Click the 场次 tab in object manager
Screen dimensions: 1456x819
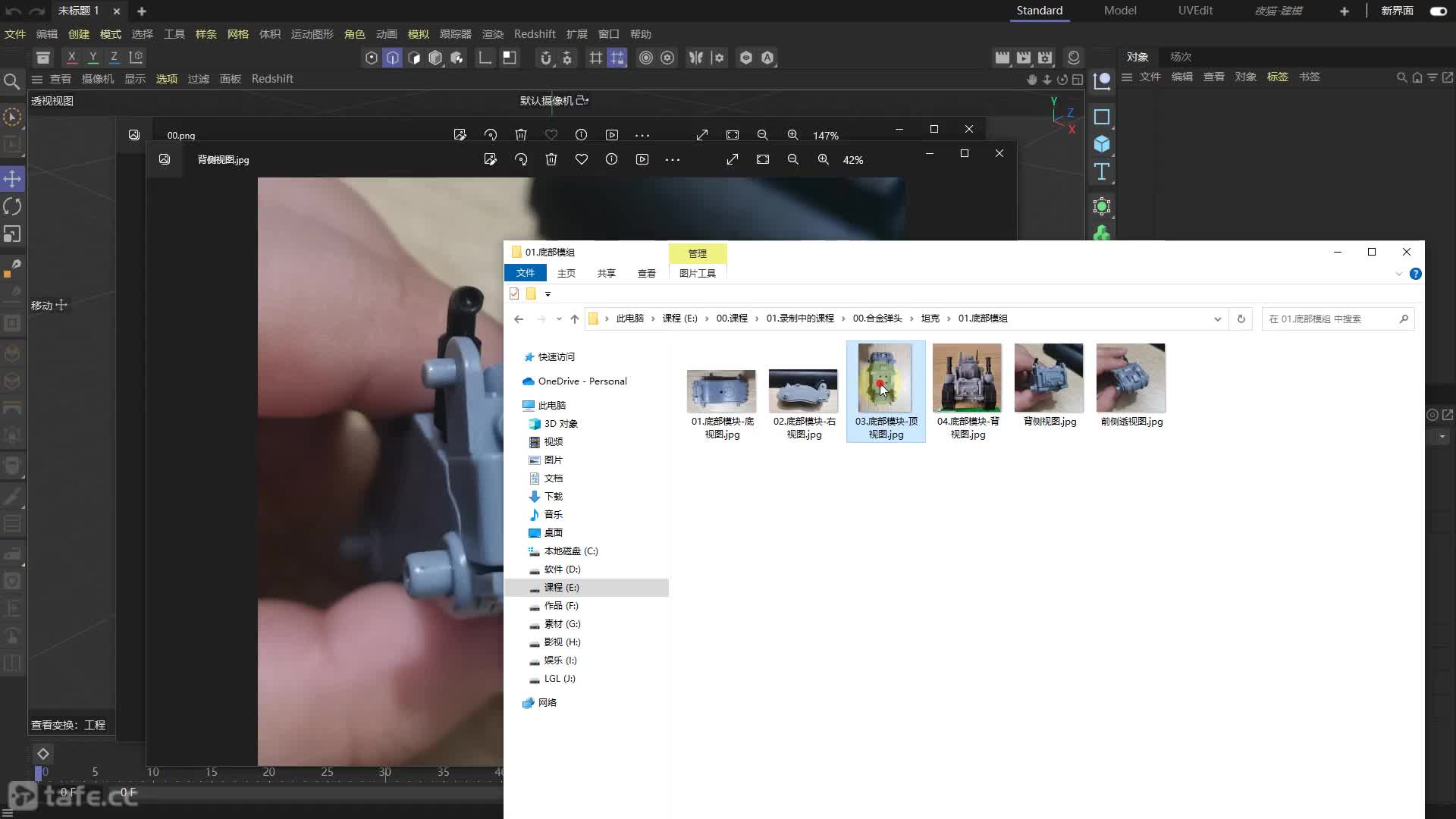point(1181,57)
